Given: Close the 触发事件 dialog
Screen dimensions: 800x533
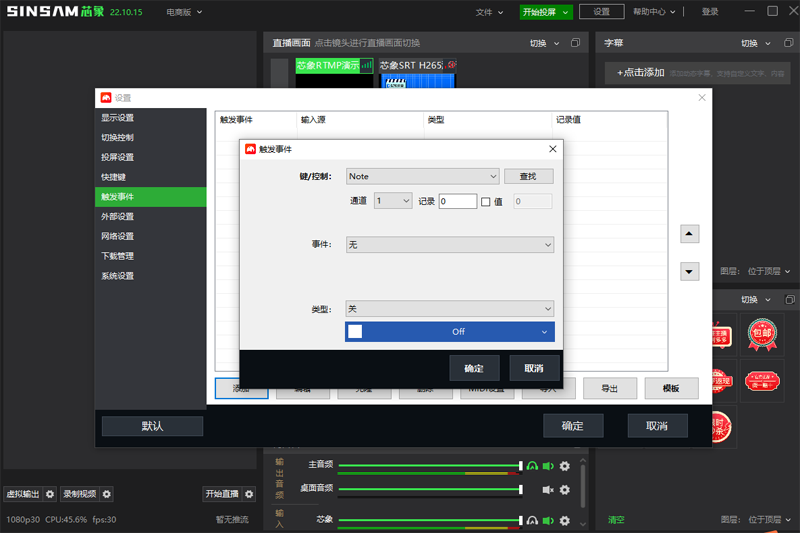Looking at the screenshot, I should coord(553,149).
